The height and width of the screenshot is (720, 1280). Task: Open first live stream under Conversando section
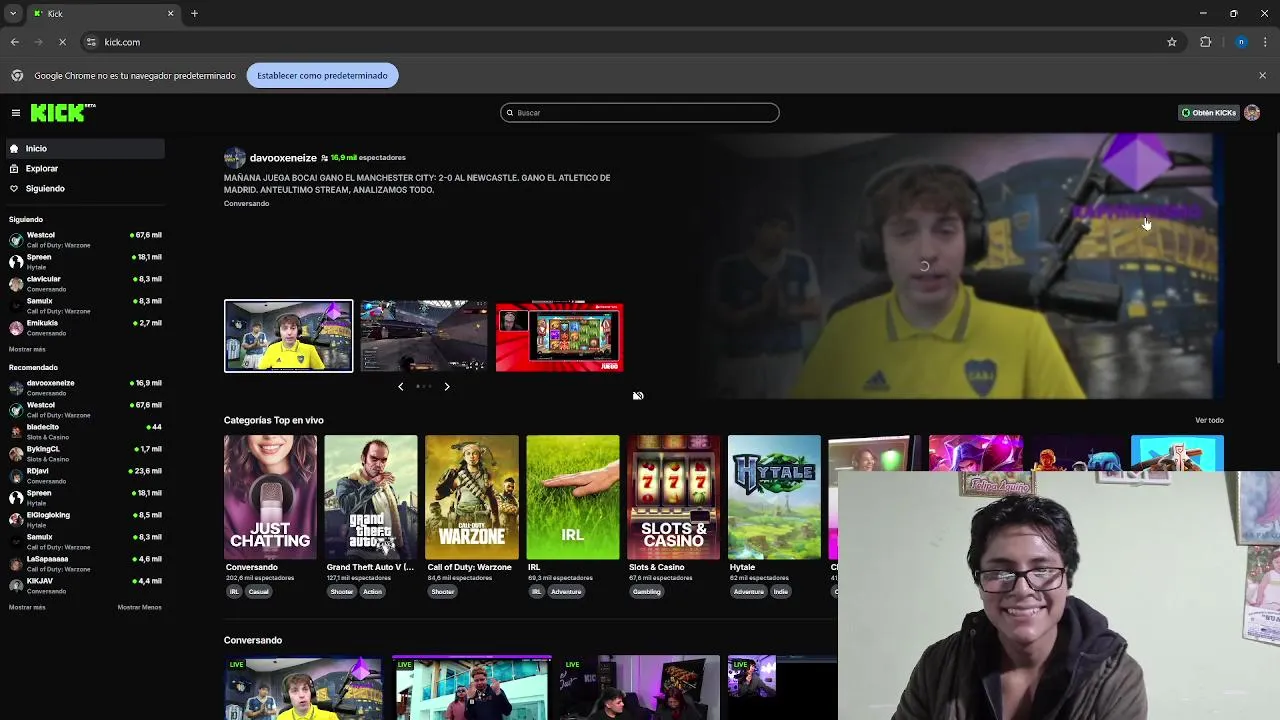point(303,688)
